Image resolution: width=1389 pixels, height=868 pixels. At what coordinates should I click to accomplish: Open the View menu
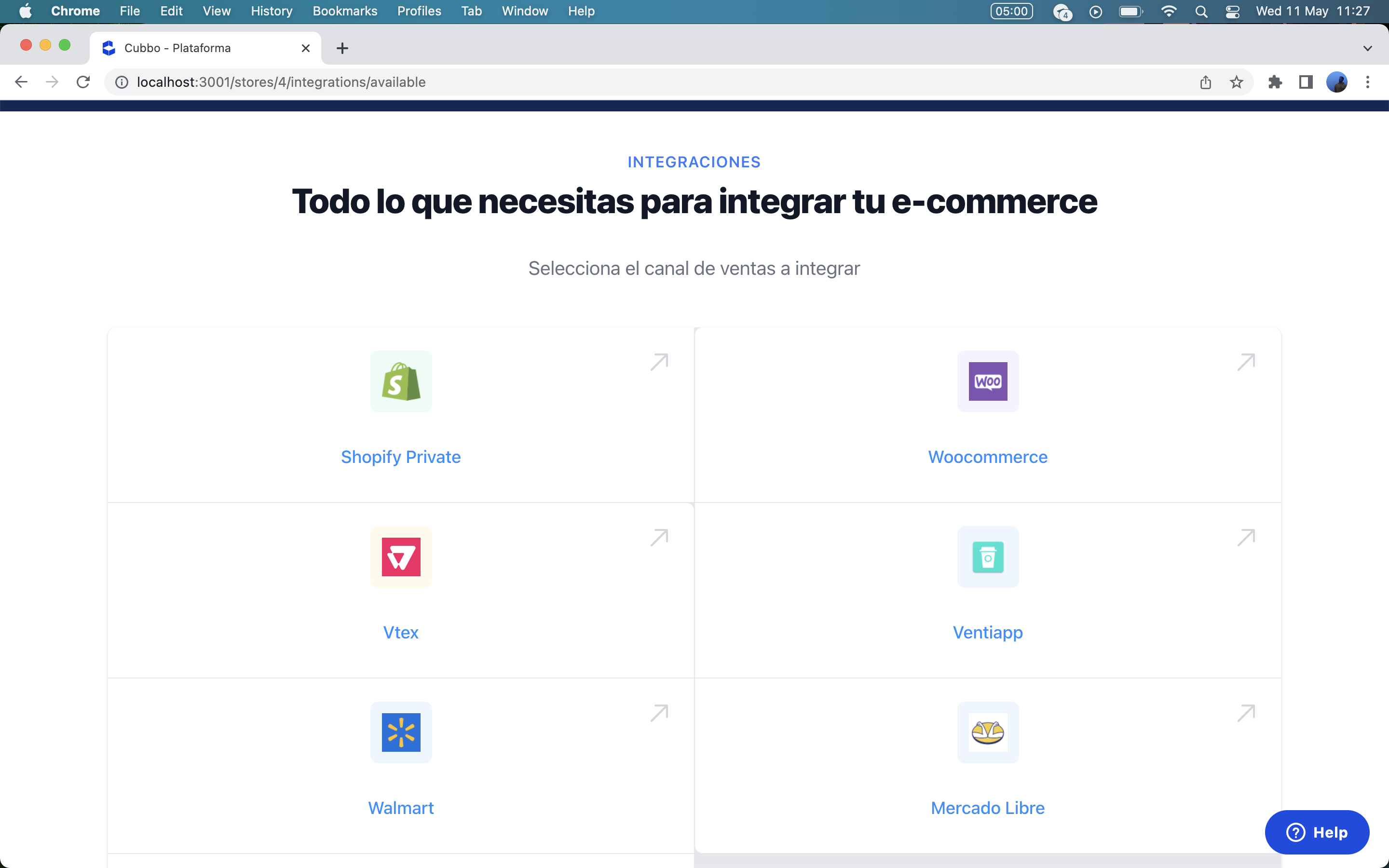tap(217, 12)
